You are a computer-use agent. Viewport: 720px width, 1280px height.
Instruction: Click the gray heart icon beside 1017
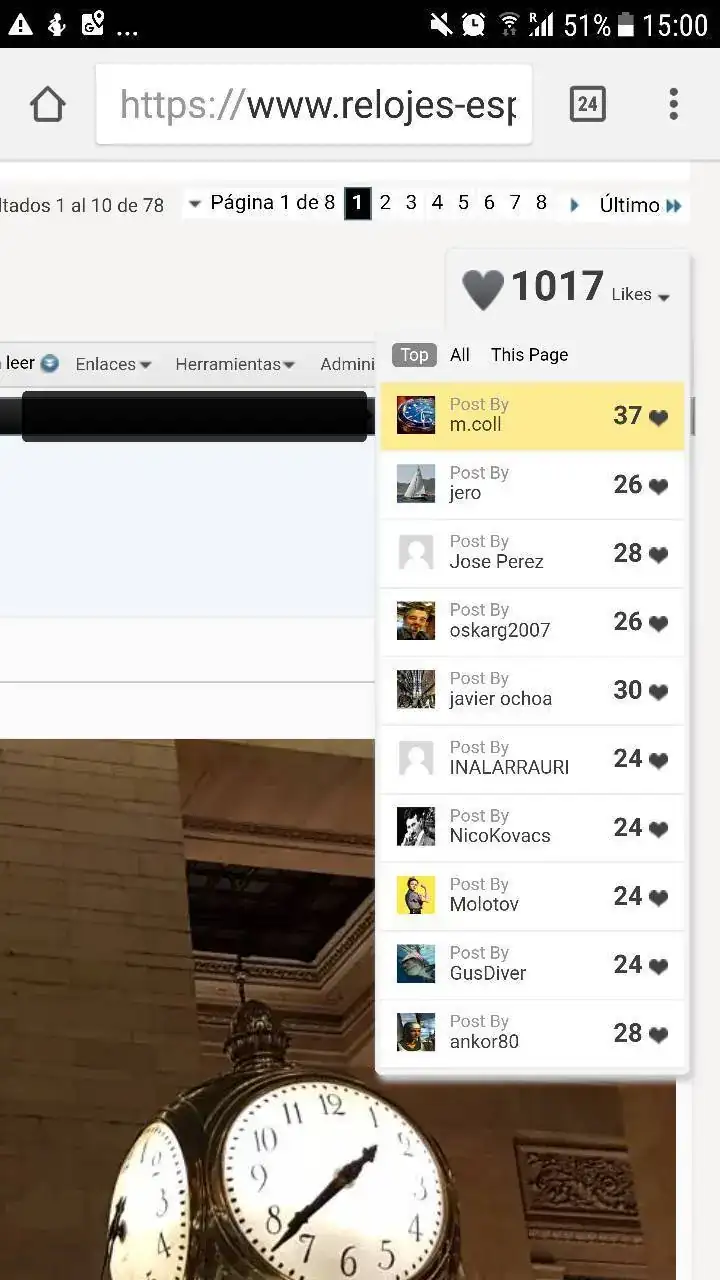[x=483, y=290]
